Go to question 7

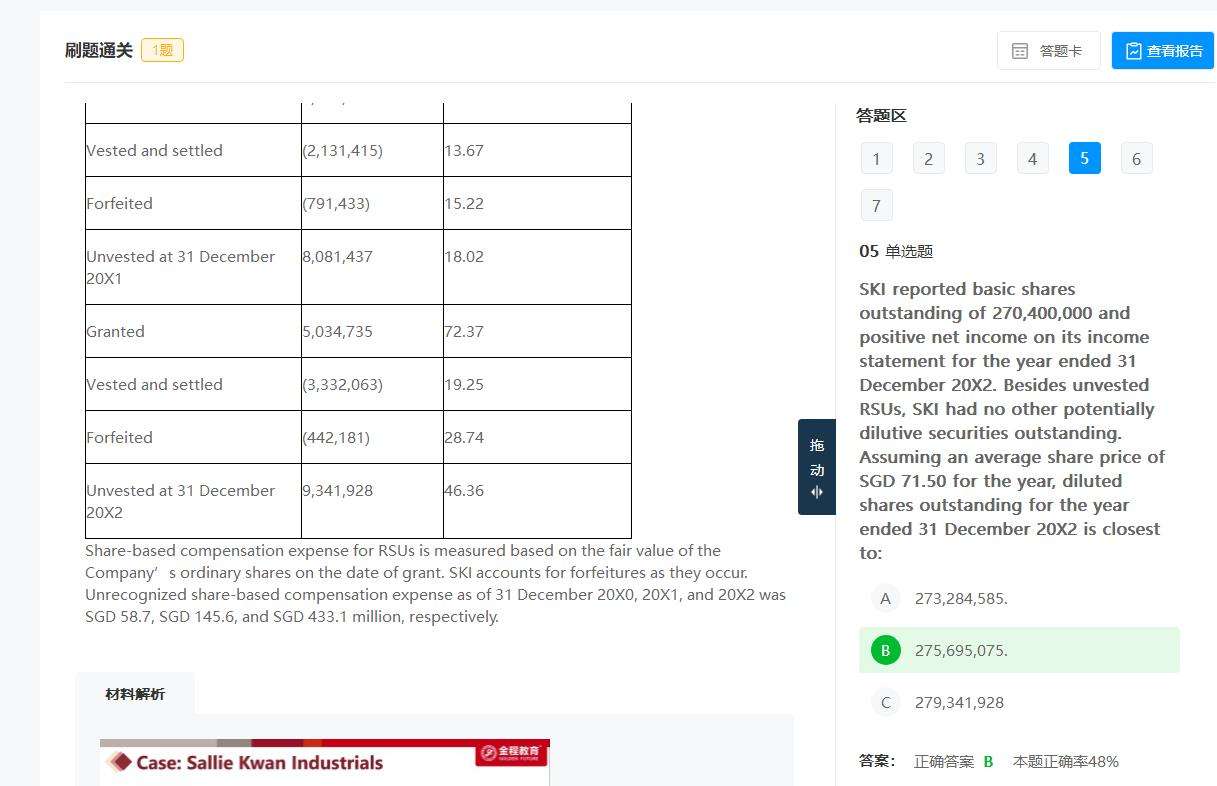coord(876,205)
